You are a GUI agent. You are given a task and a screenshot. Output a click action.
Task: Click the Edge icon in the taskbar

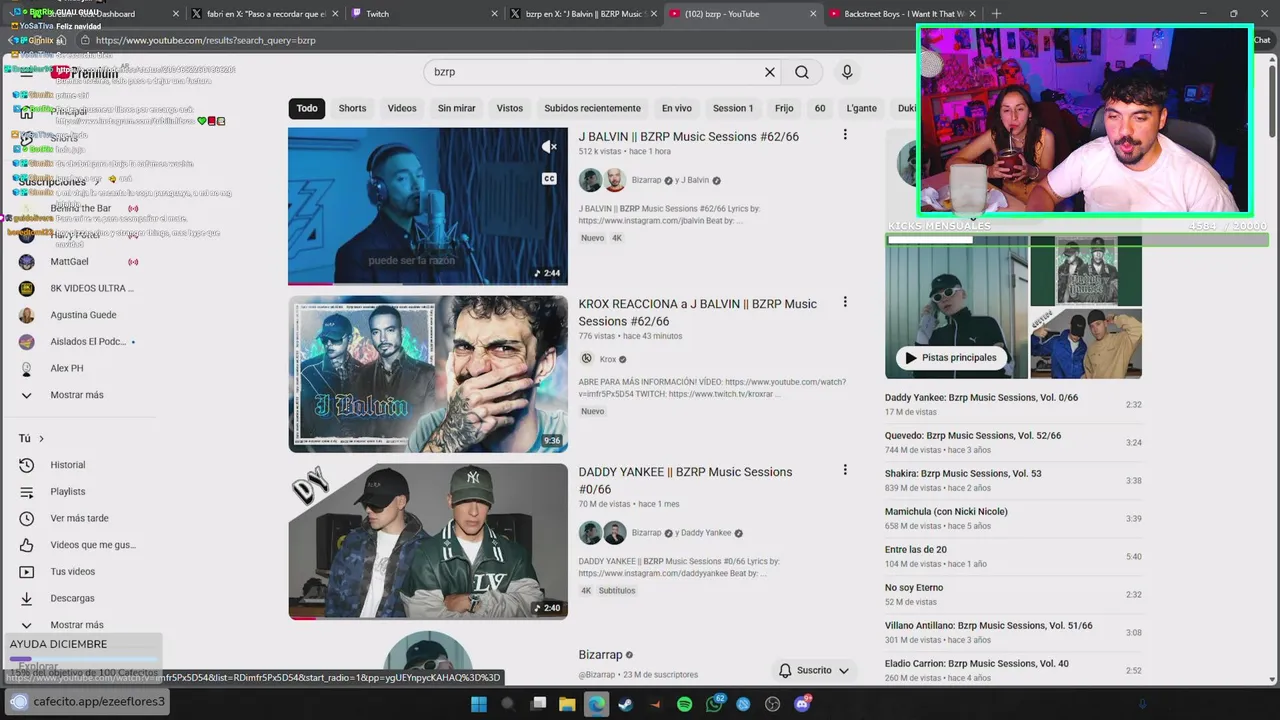coord(596,704)
